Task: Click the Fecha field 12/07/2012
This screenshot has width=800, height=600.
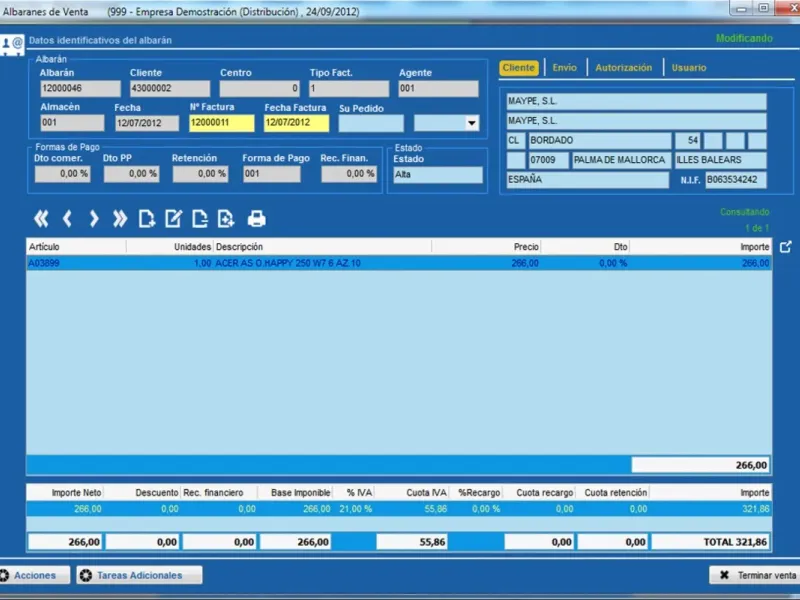Action: click(x=147, y=123)
